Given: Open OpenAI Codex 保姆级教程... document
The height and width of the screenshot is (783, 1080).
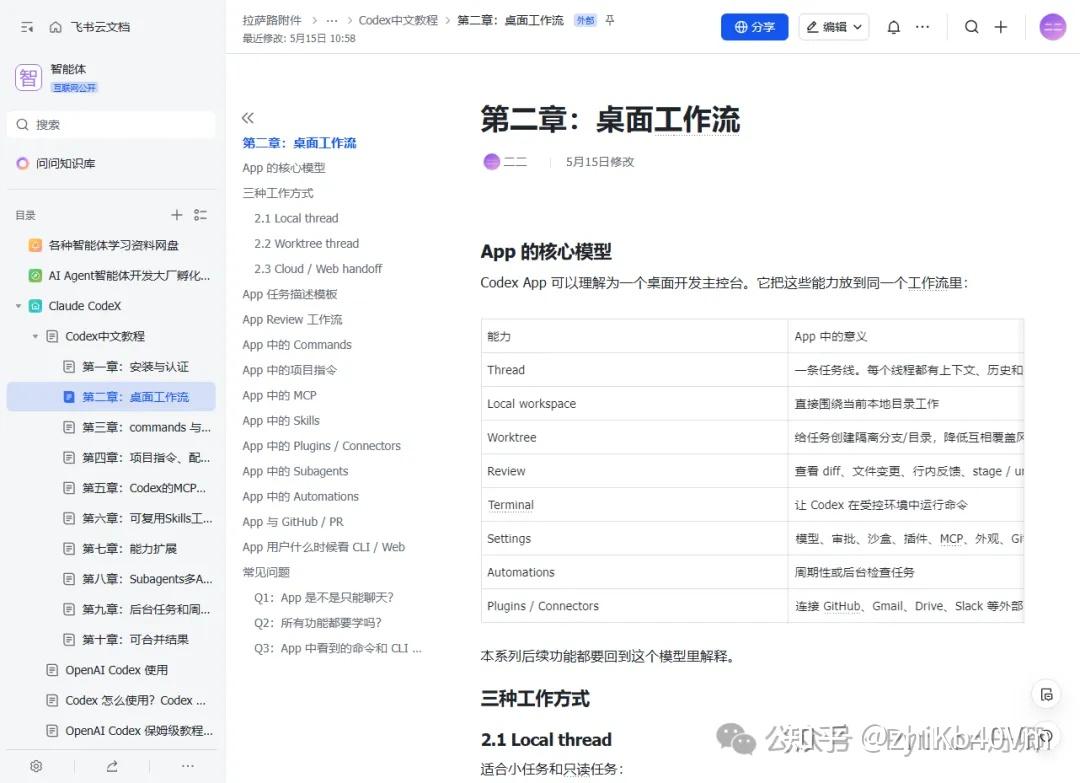Looking at the screenshot, I should pyautogui.click(x=112, y=730).
